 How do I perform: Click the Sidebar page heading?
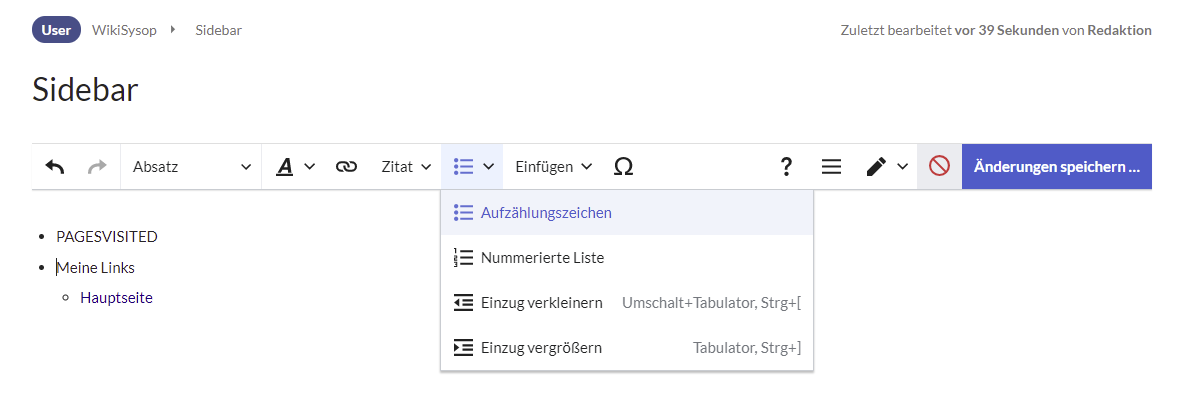tap(85, 89)
